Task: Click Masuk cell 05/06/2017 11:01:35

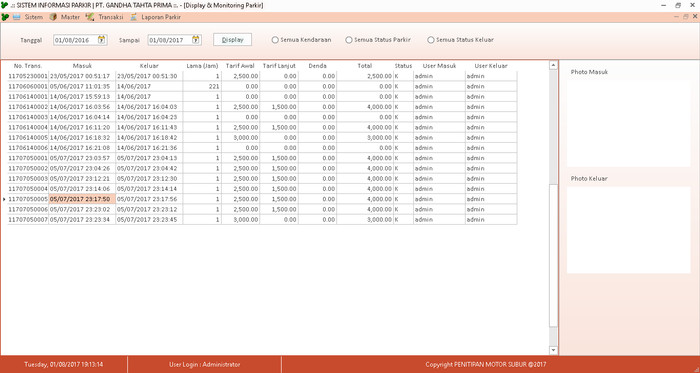Action: 82,87
